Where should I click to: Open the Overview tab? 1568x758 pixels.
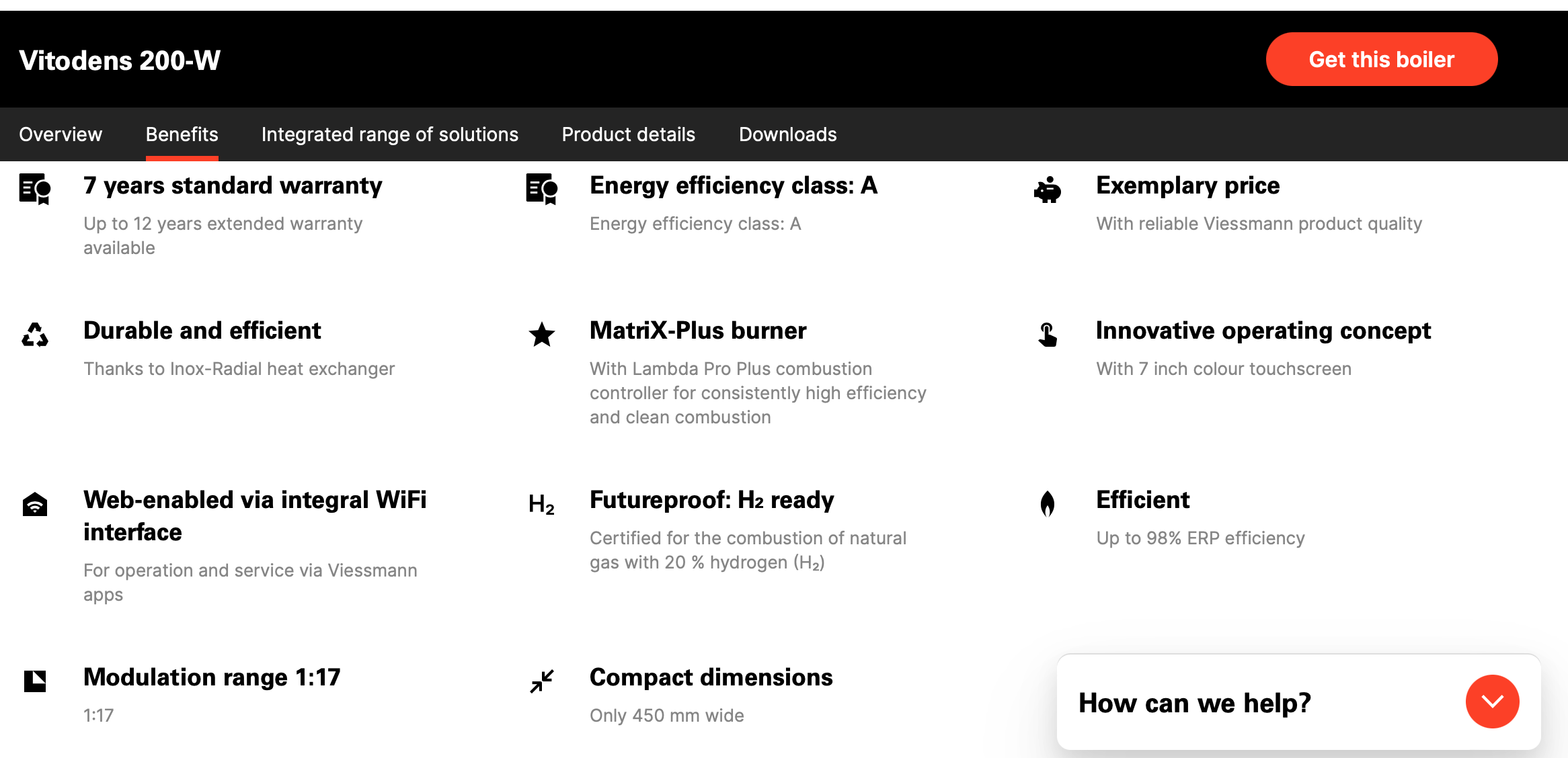point(61,134)
